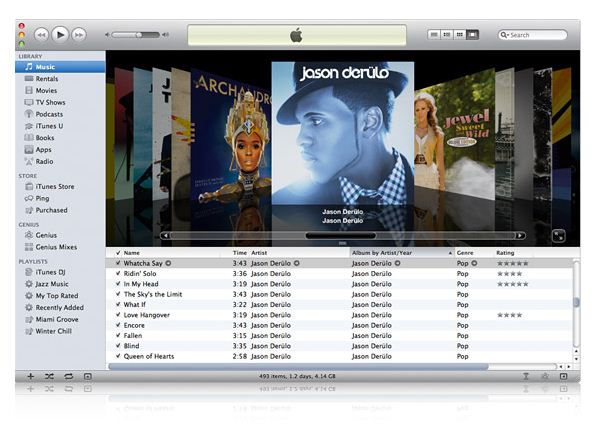
Task: Uncheck the Fallen song checkbox
Action: click(x=118, y=336)
